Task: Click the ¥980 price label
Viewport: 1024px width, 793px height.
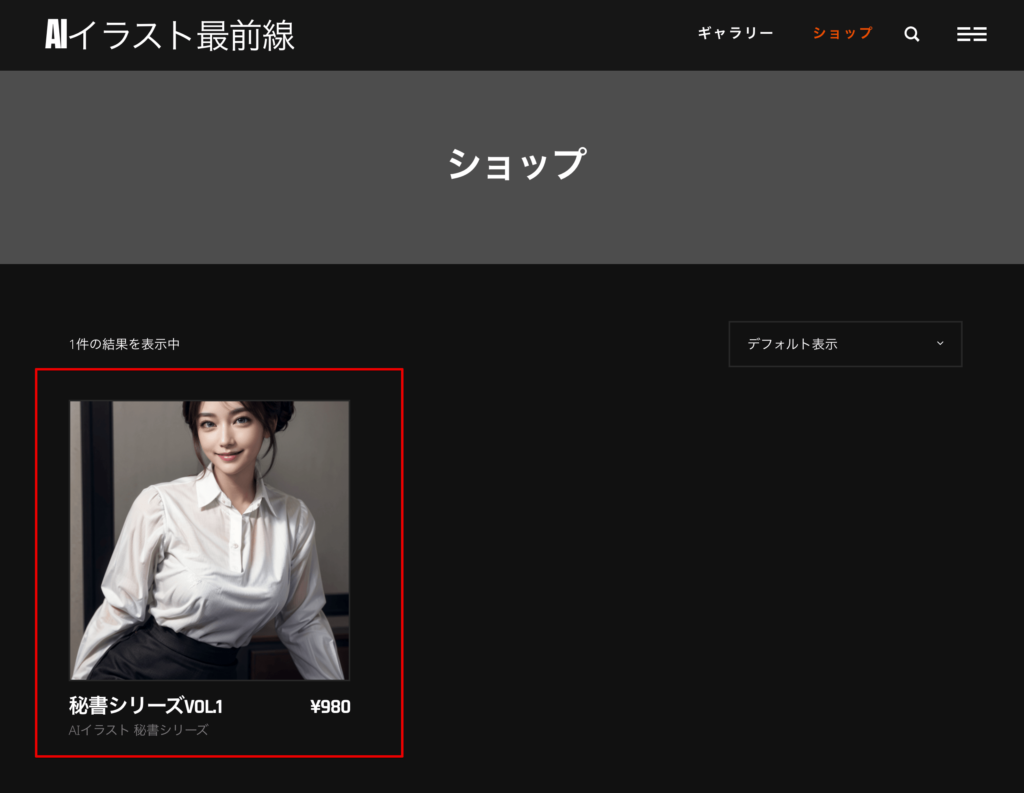Action: [x=330, y=707]
